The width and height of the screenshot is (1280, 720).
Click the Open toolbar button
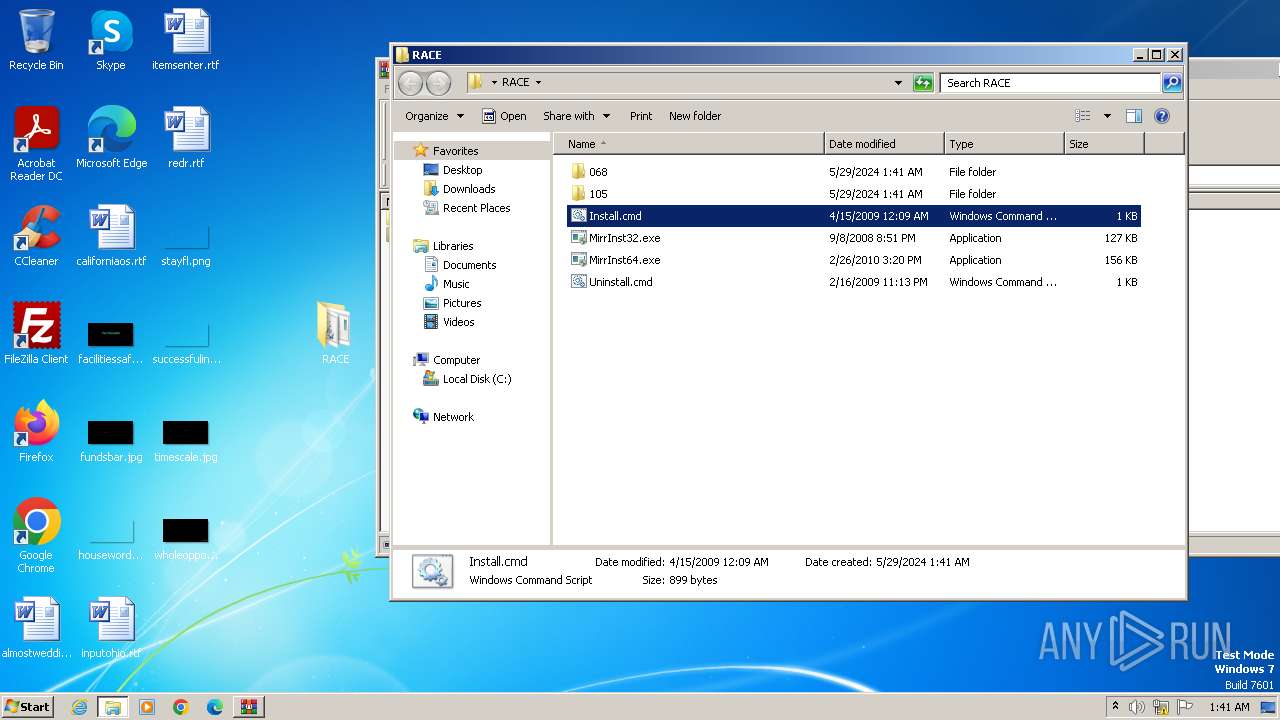coord(504,116)
